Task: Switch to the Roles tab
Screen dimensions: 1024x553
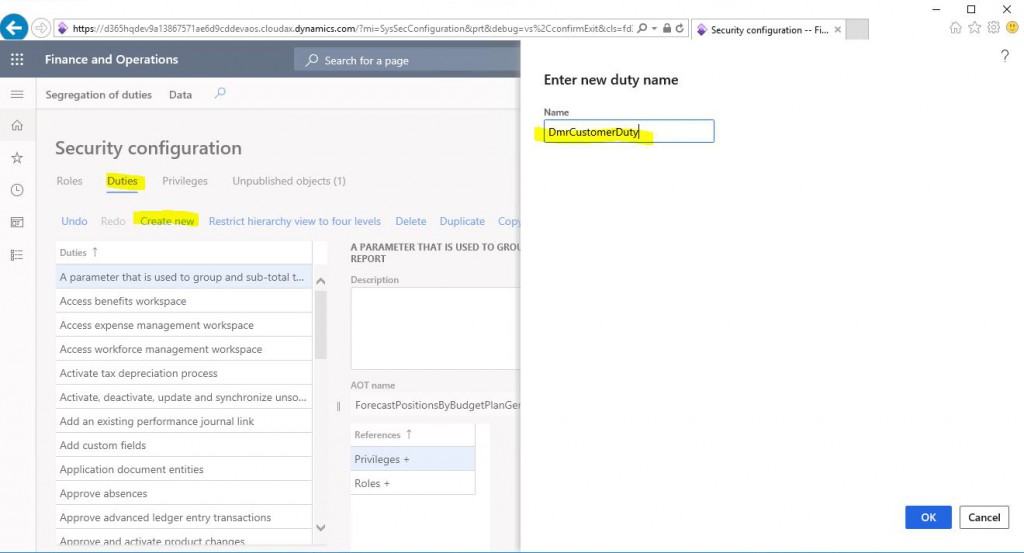Action: coord(69,181)
